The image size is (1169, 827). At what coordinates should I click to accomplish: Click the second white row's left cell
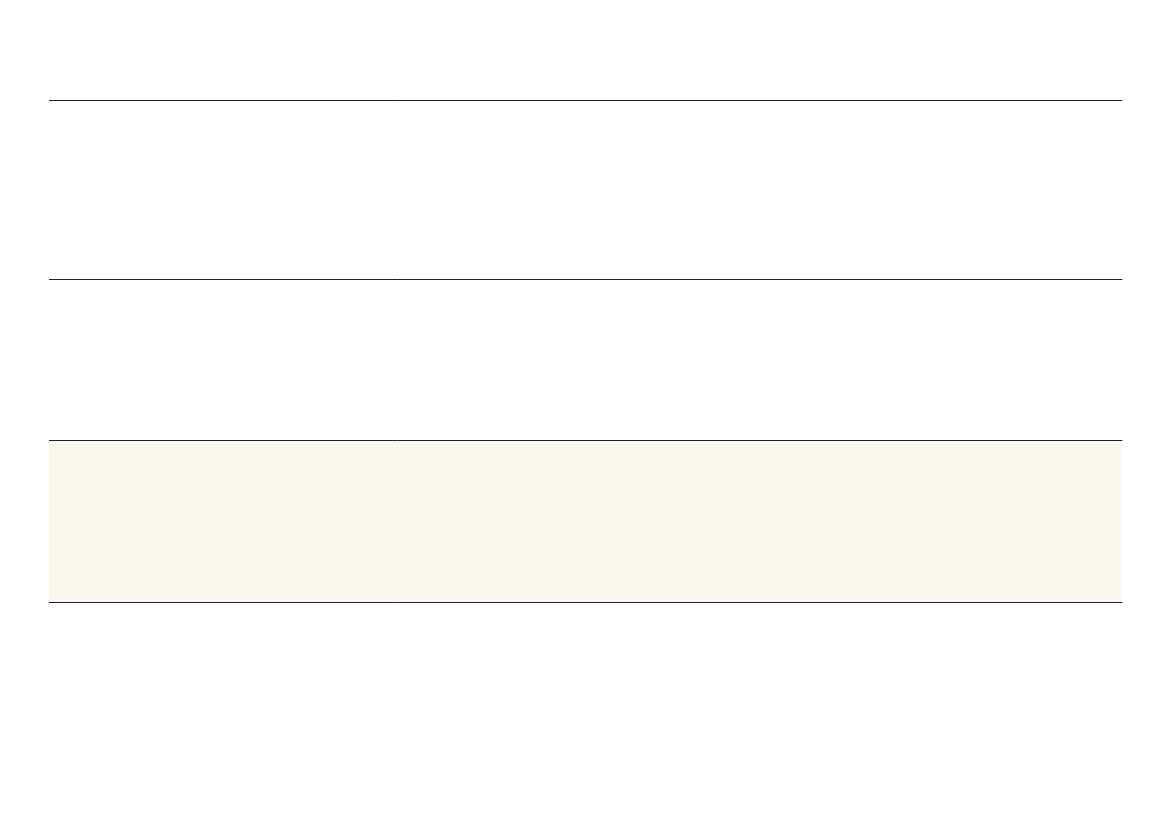point(223,360)
